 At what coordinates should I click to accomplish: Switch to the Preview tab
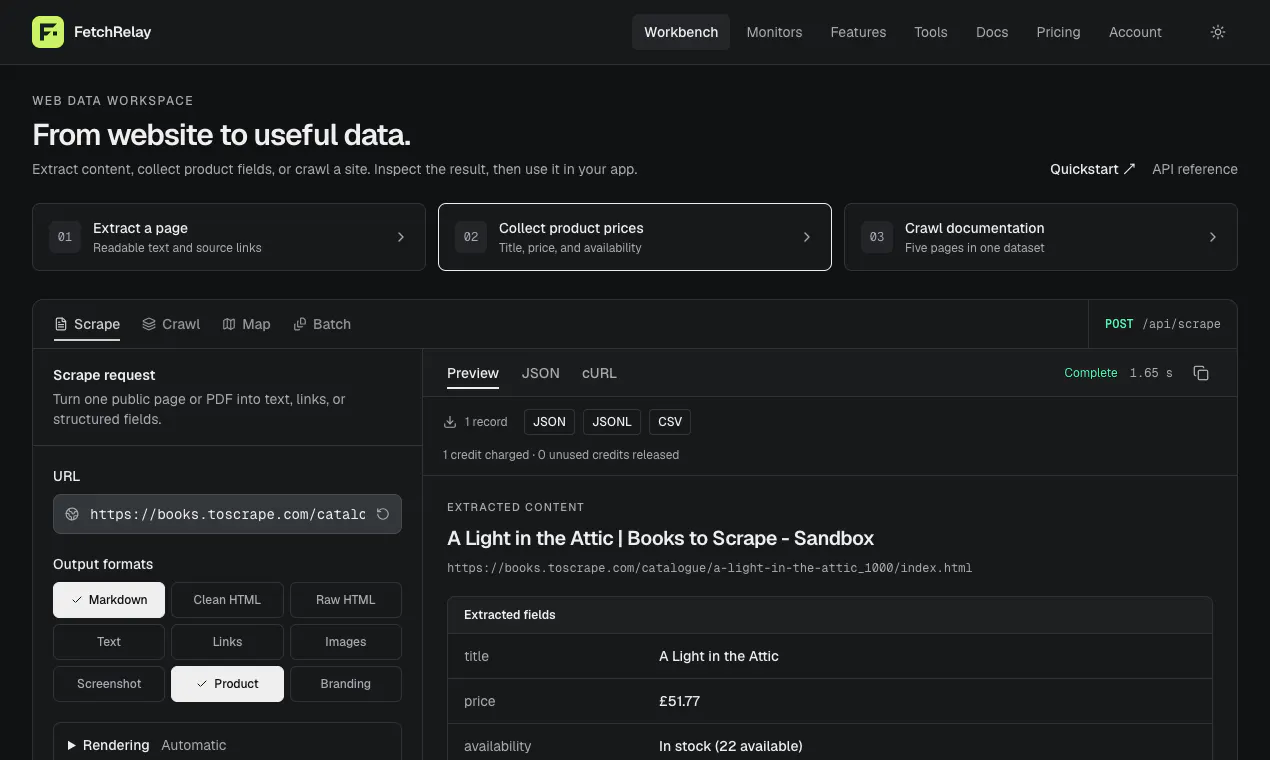coord(473,373)
